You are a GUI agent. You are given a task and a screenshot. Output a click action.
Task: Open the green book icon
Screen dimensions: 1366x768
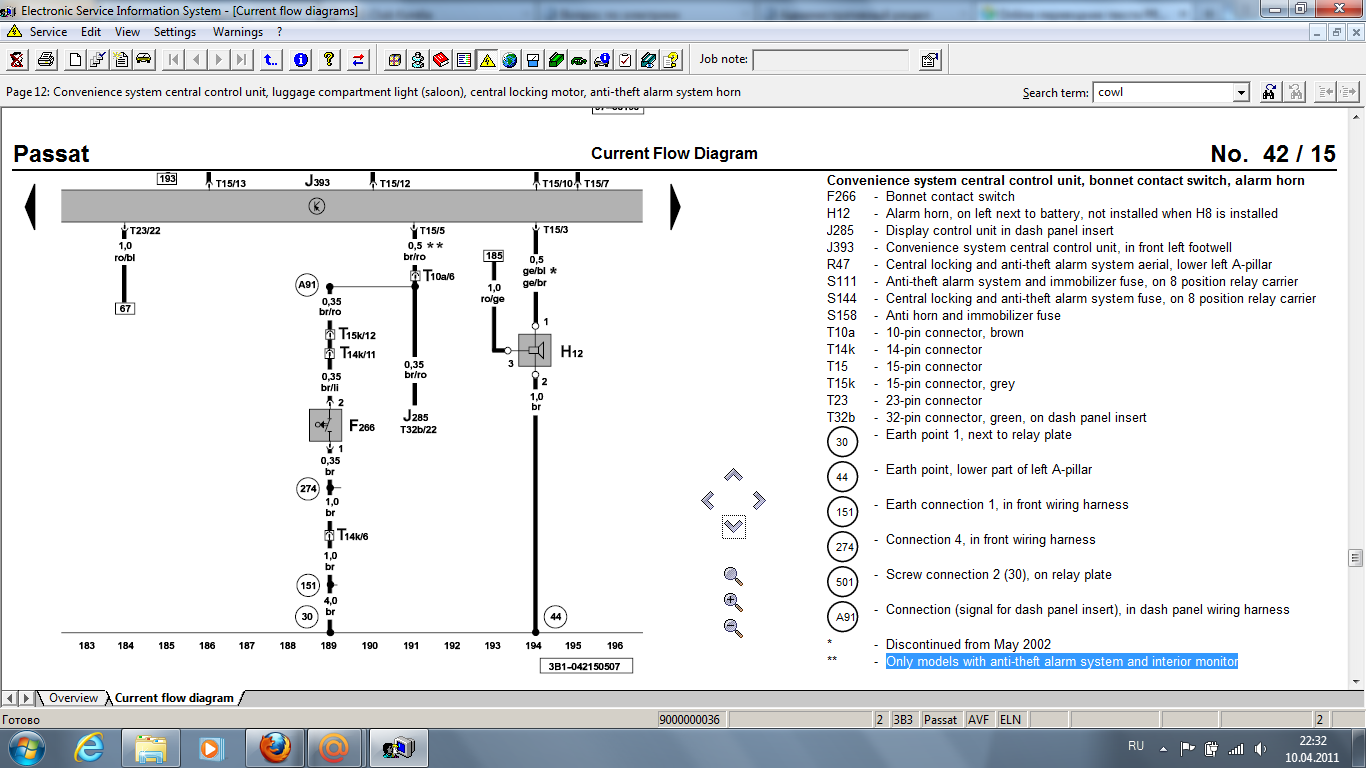[x=556, y=60]
